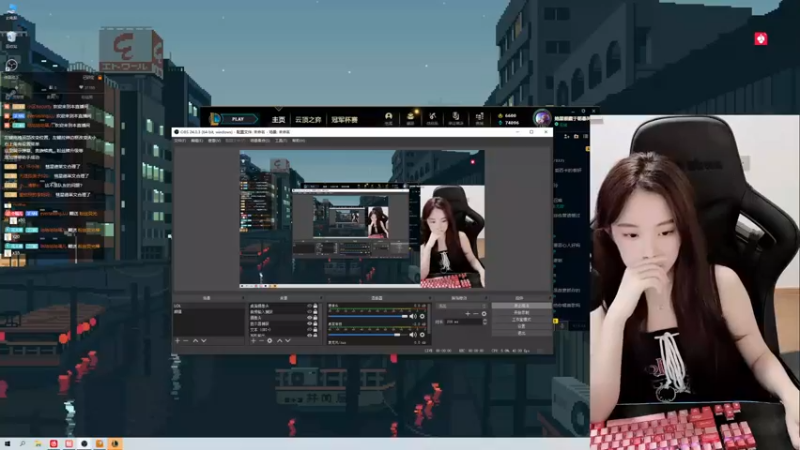Move the selected source up
This screenshot has height=450, width=800.
(x=279, y=340)
